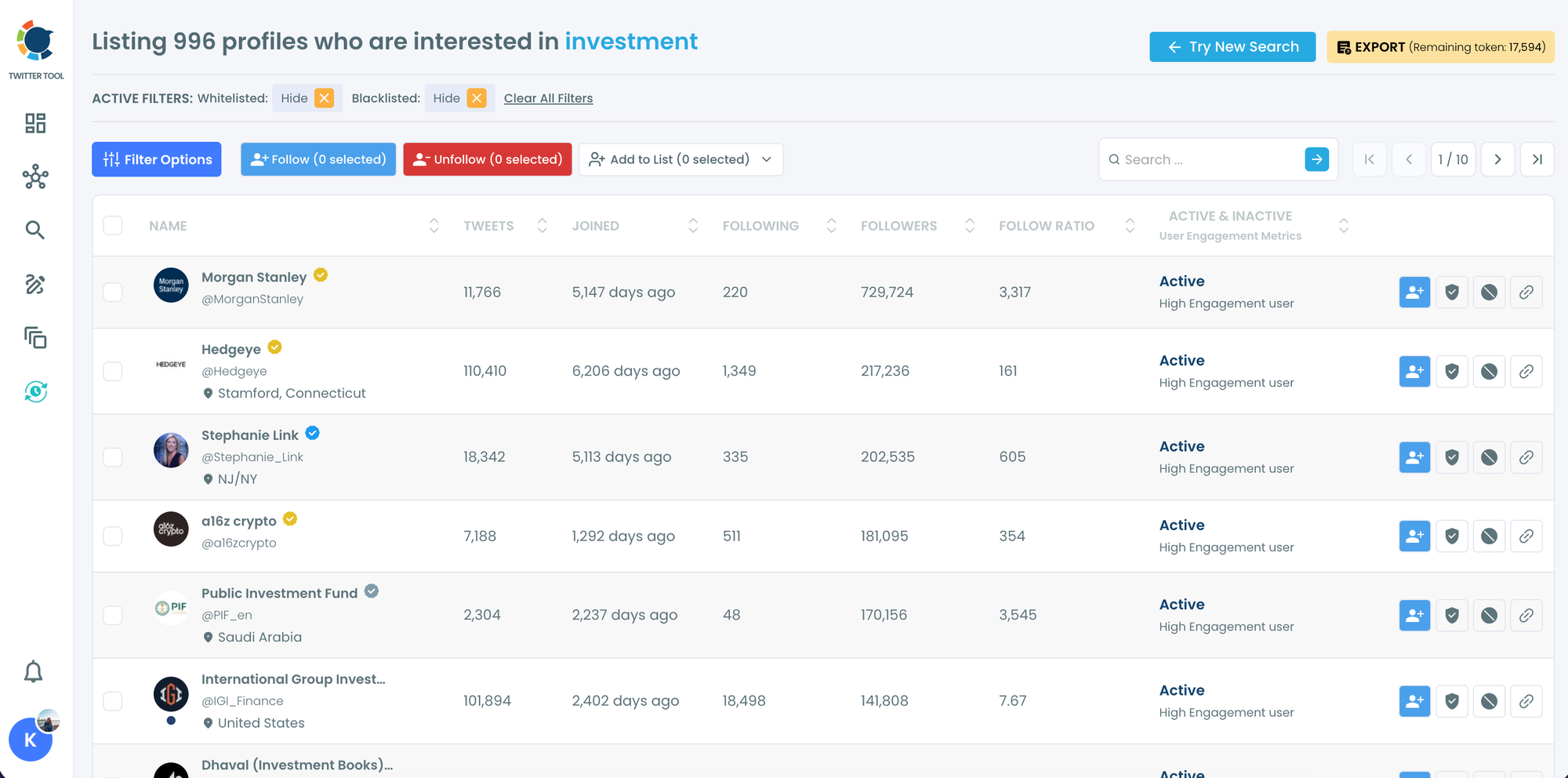Screen dimensions: 1568x778
Task: Blacklist Stephanie Link with the block icon
Action: point(1489,457)
